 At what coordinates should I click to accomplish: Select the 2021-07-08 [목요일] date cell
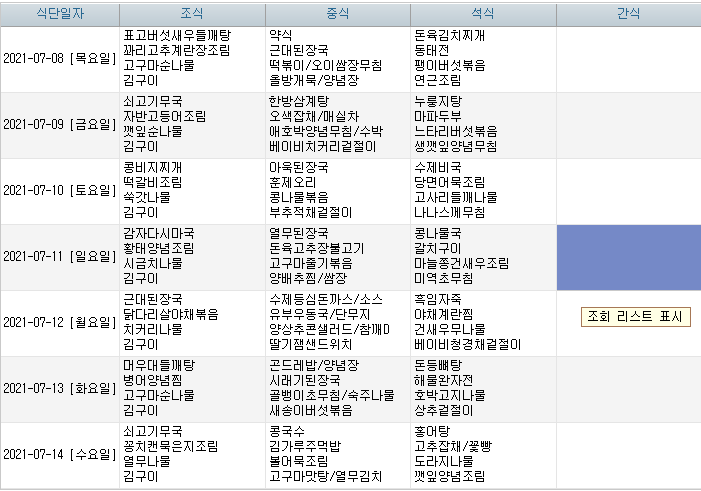tap(59, 59)
